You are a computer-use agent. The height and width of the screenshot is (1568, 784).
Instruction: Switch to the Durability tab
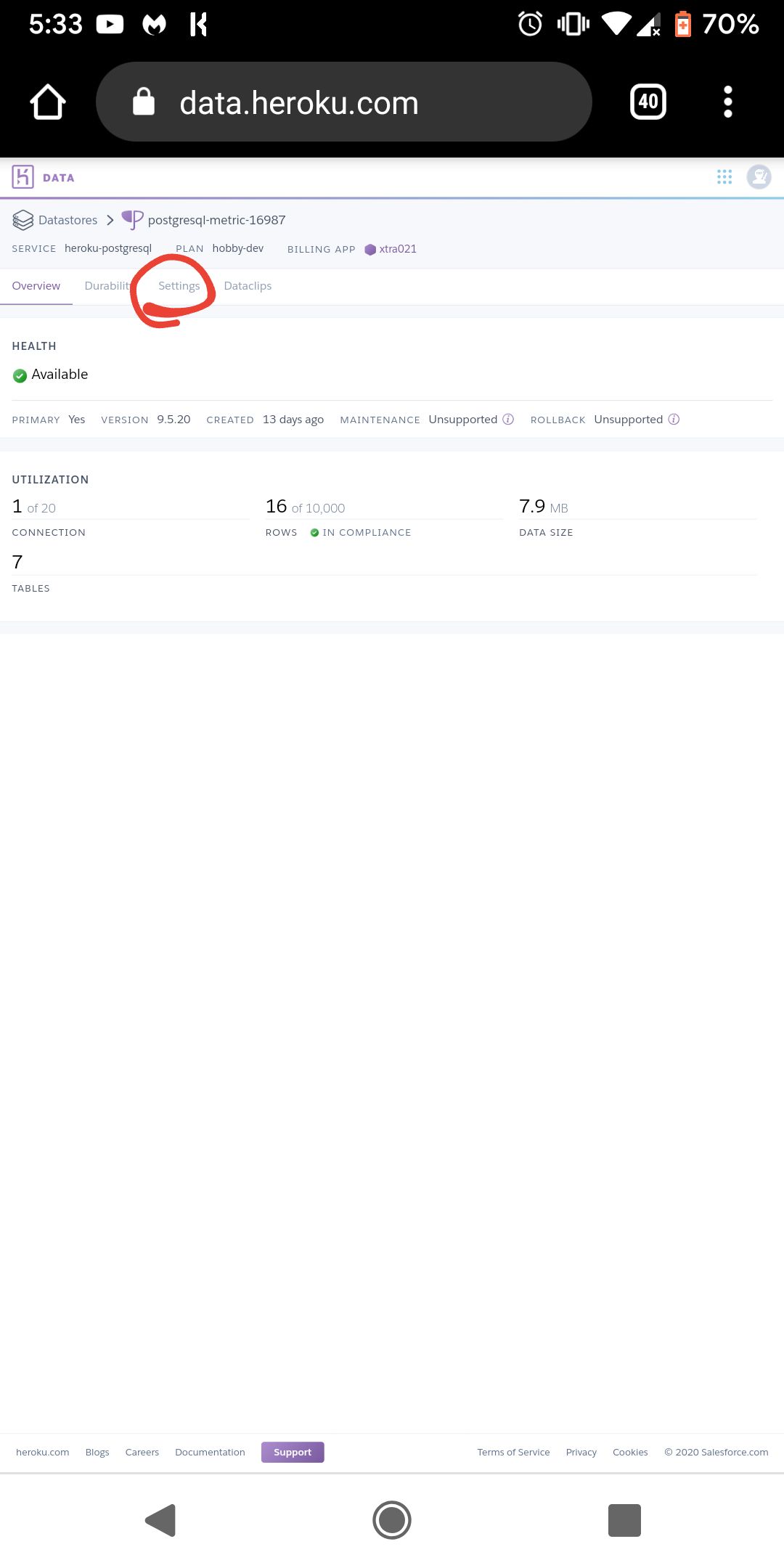pos(107,286)
